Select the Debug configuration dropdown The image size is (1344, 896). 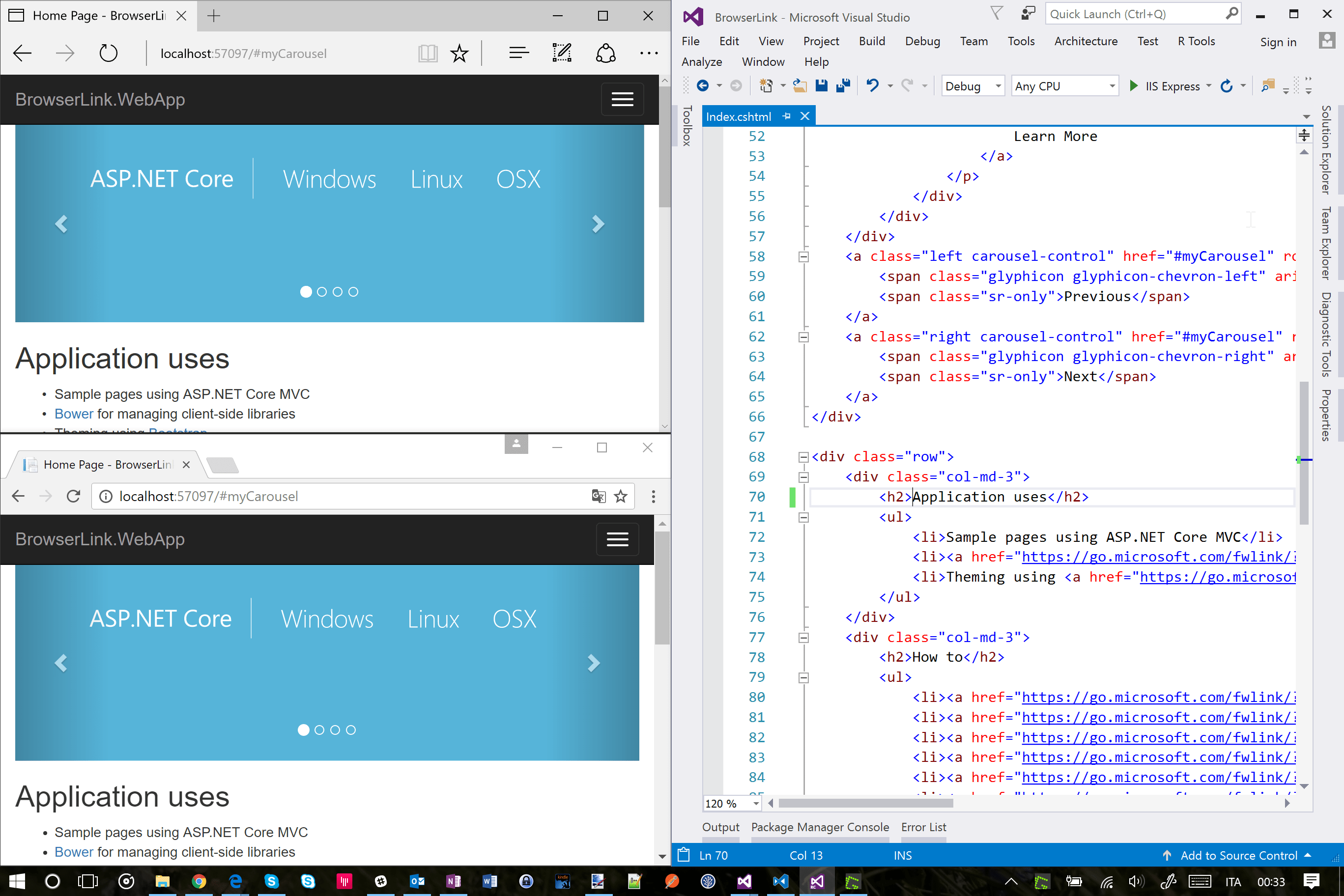click(x=969, y=86)
